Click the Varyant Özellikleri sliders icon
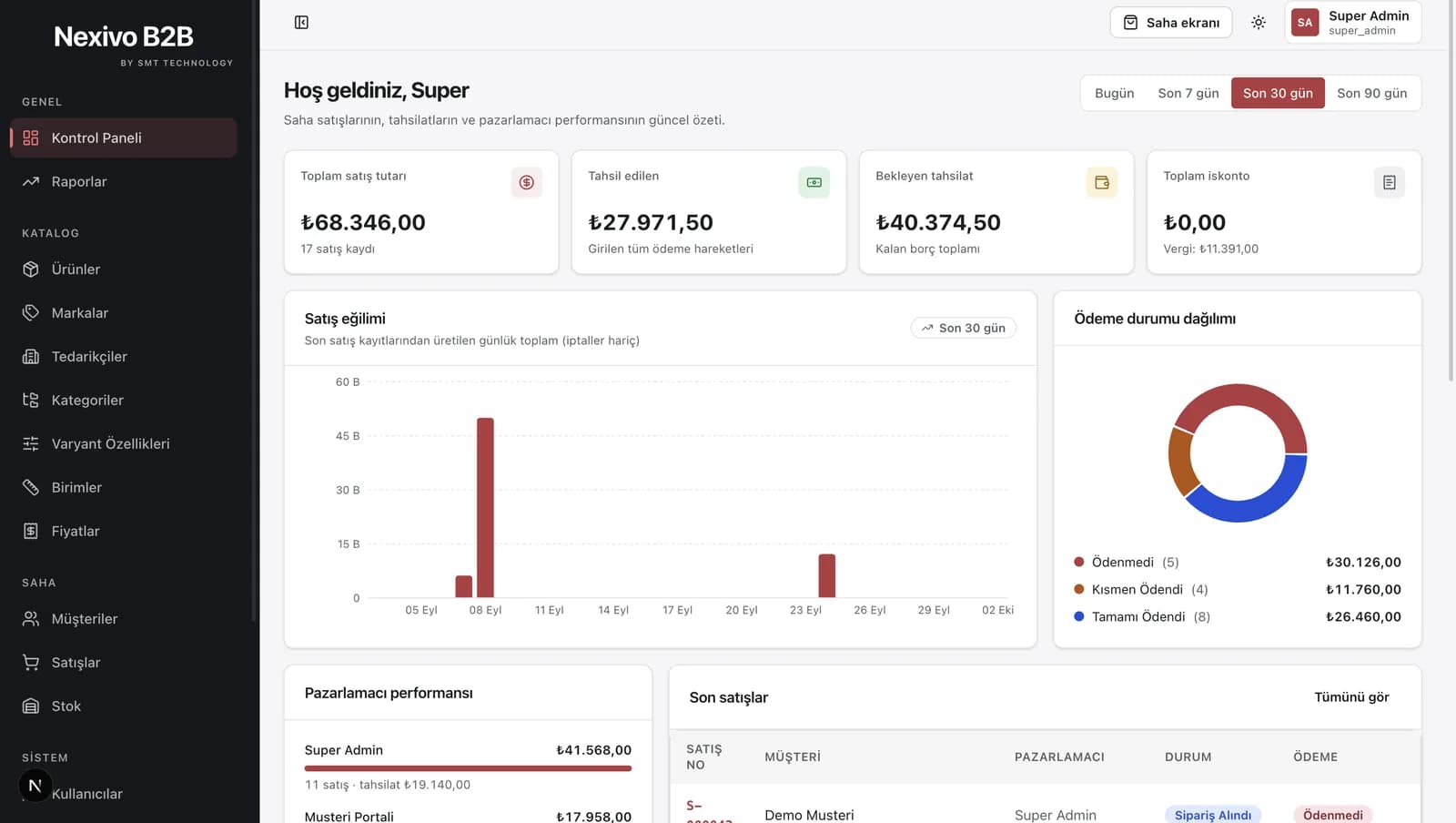This screenshot has width=1456, height=823. click(x=31, y=443)
